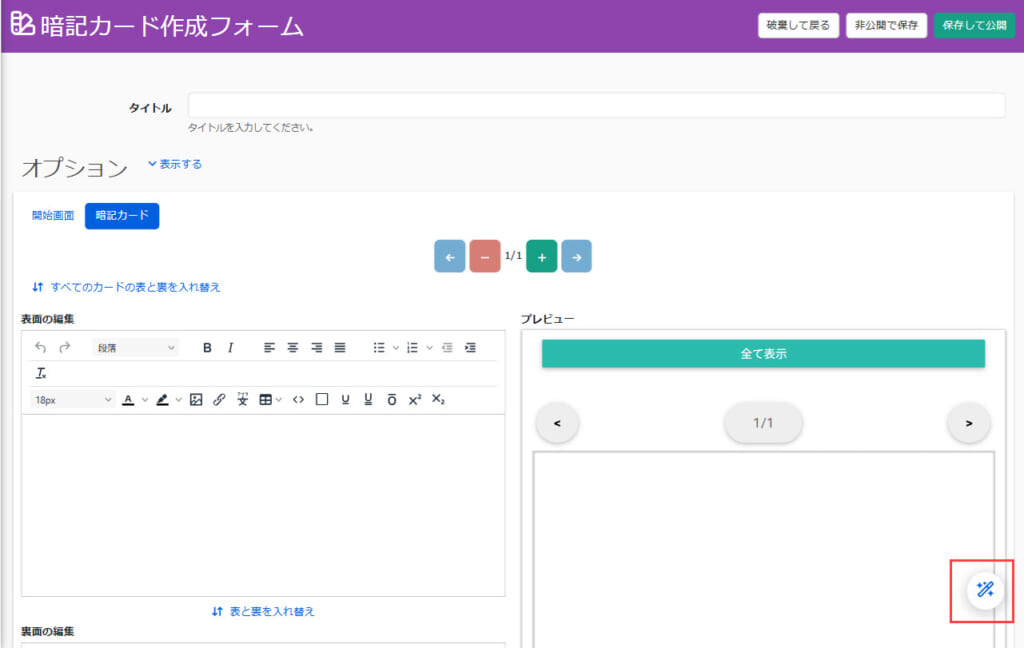Click the magic wand floating button
1024x648 pixels.
click(x=984, y=590)
